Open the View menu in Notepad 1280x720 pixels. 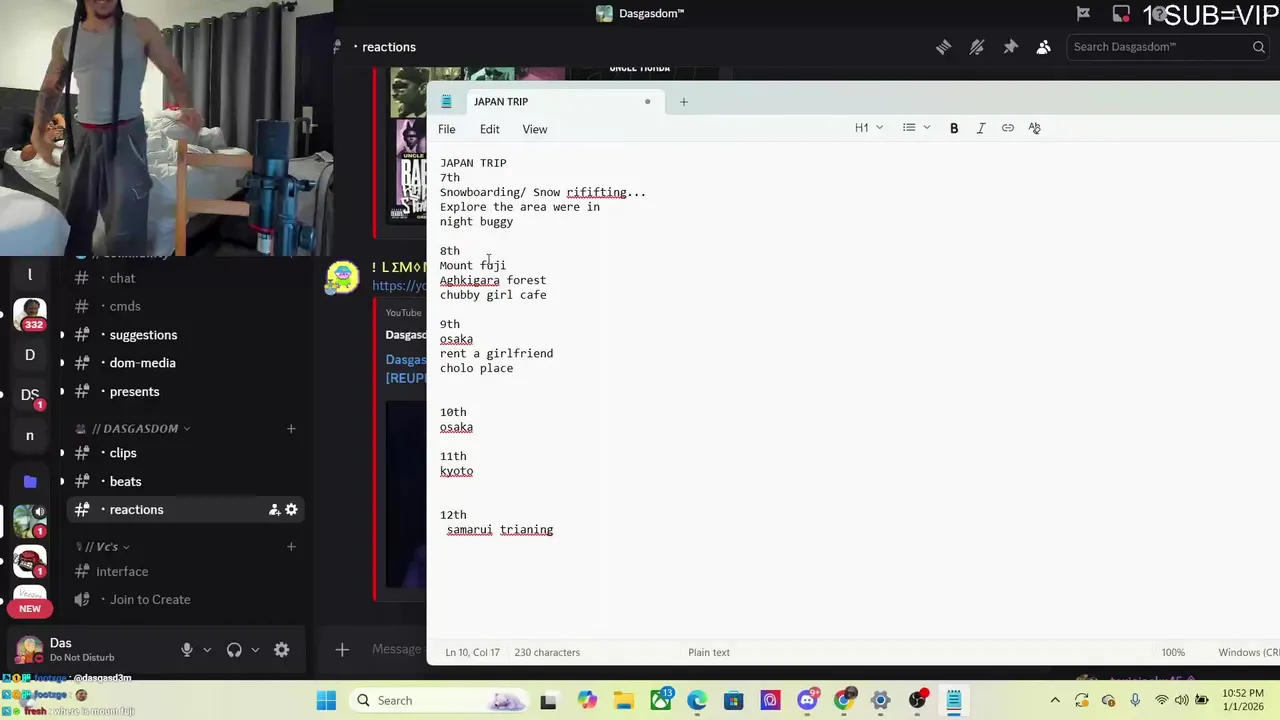pos(535,129)
